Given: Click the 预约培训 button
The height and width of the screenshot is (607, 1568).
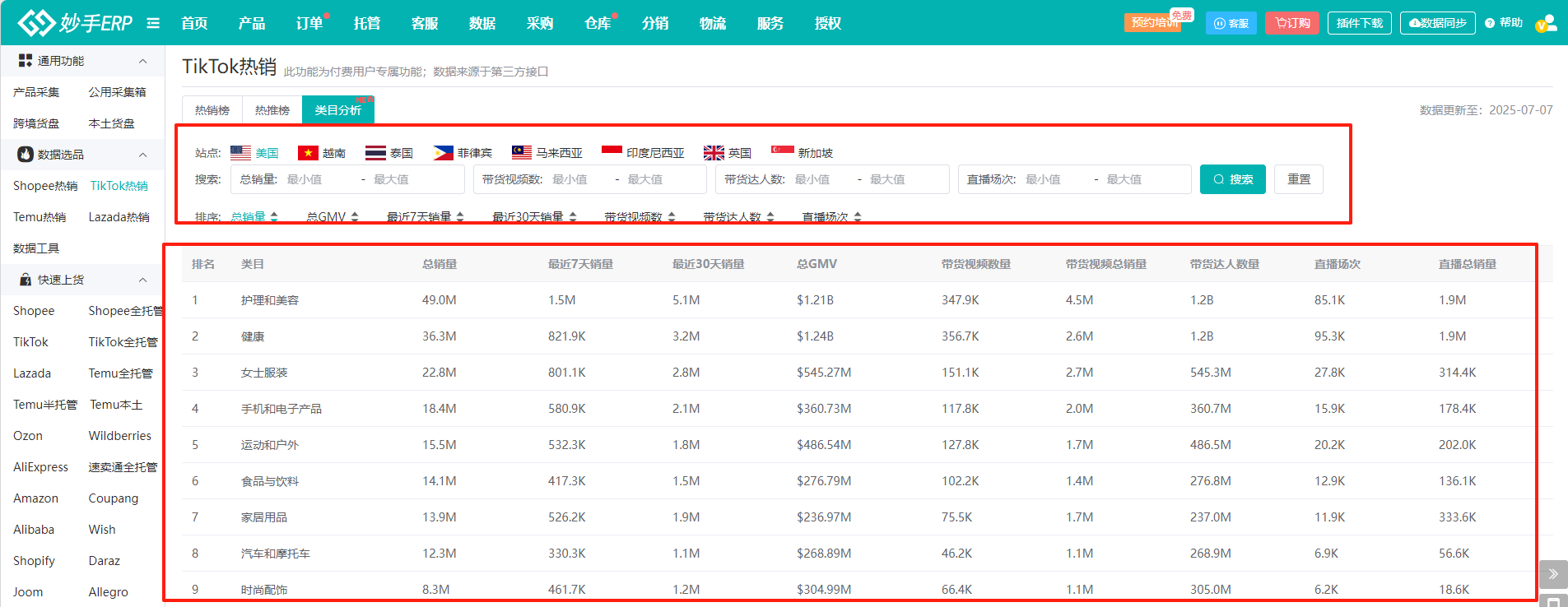Looking at the screenshot, I should tap(1153, 23).
